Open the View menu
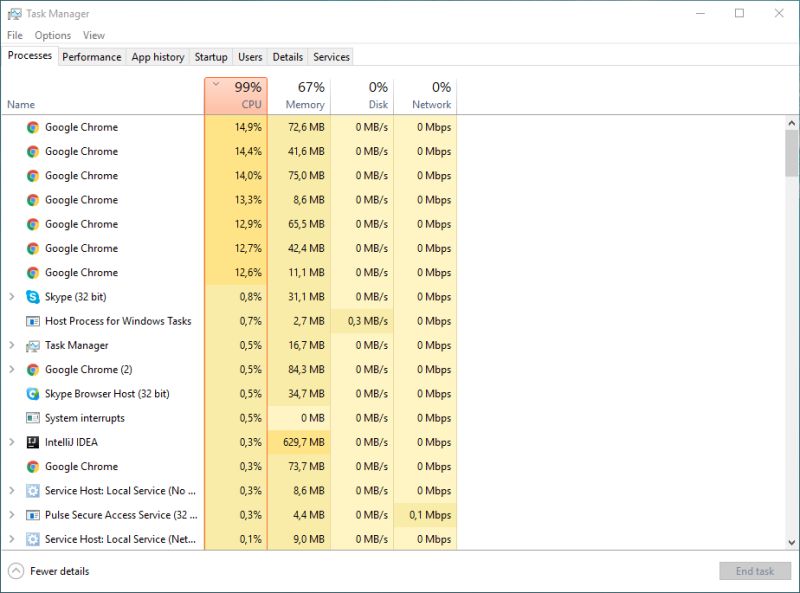 [94, 34]
